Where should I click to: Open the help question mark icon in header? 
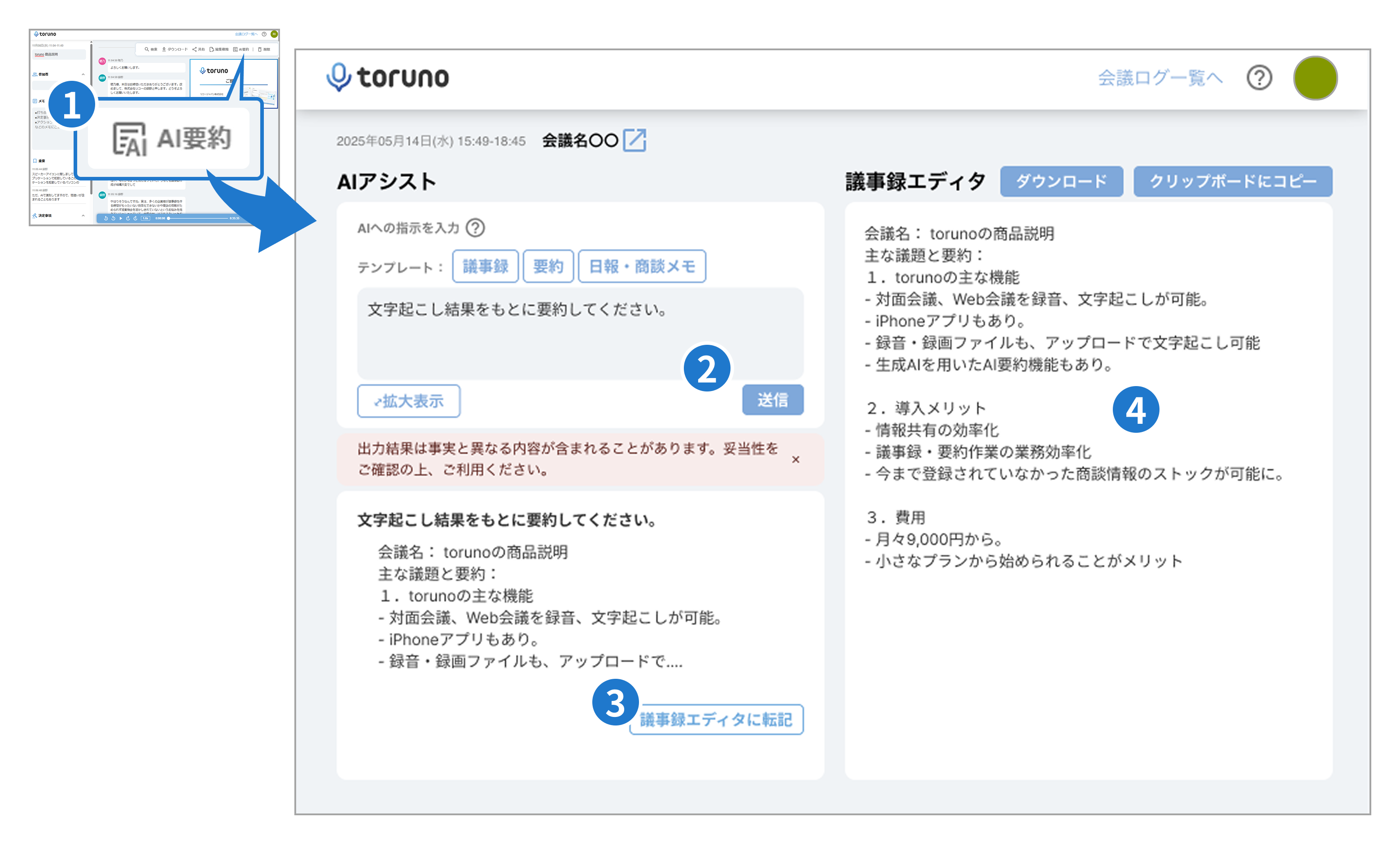(1259, 77)
